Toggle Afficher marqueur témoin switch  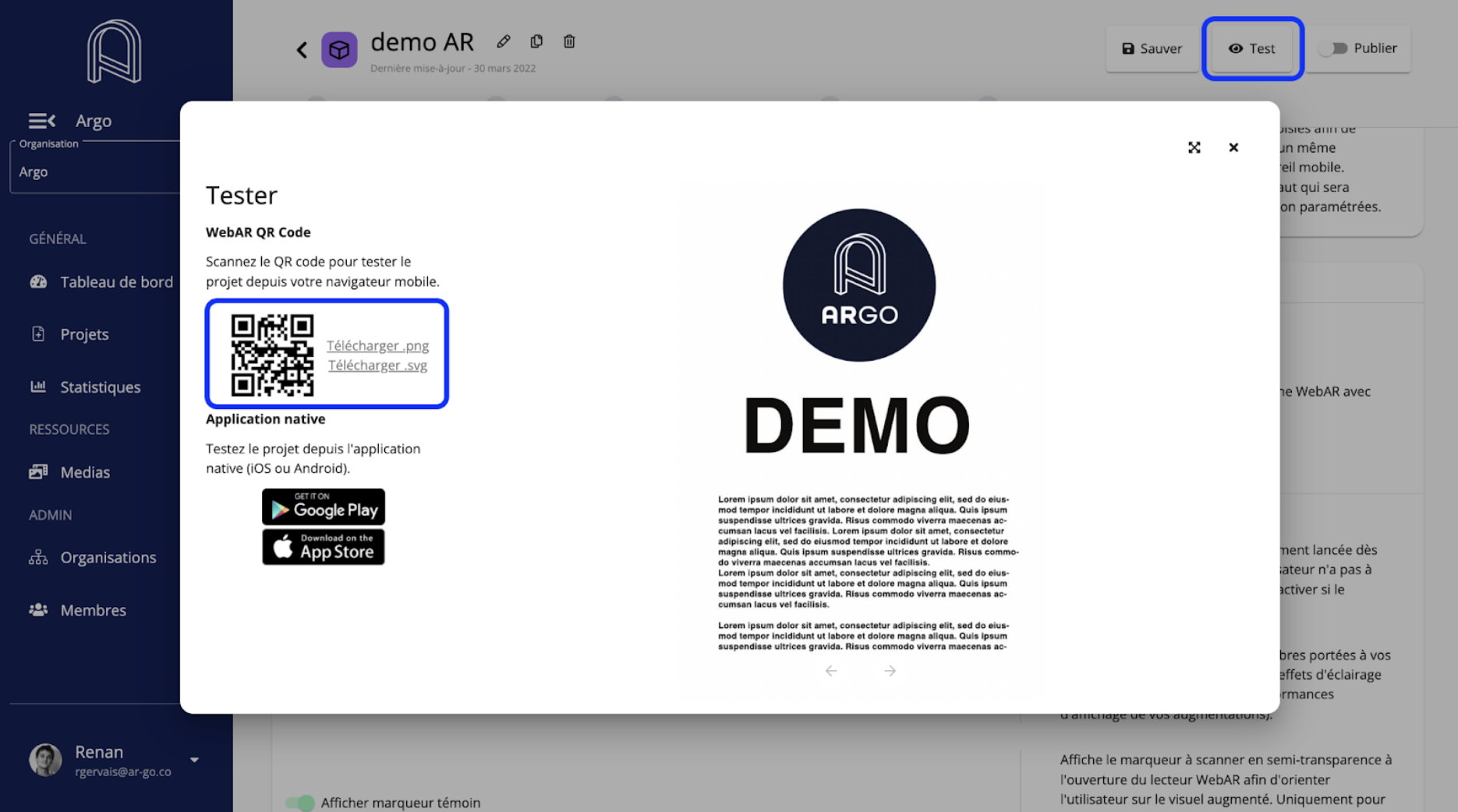point(299,802)
